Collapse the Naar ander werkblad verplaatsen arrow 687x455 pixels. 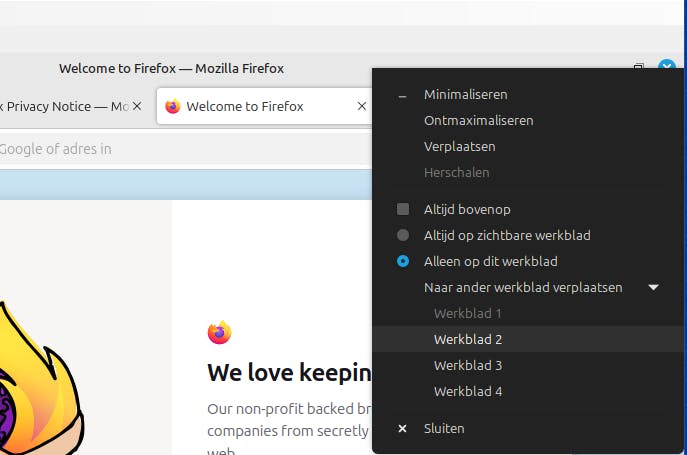653,287
